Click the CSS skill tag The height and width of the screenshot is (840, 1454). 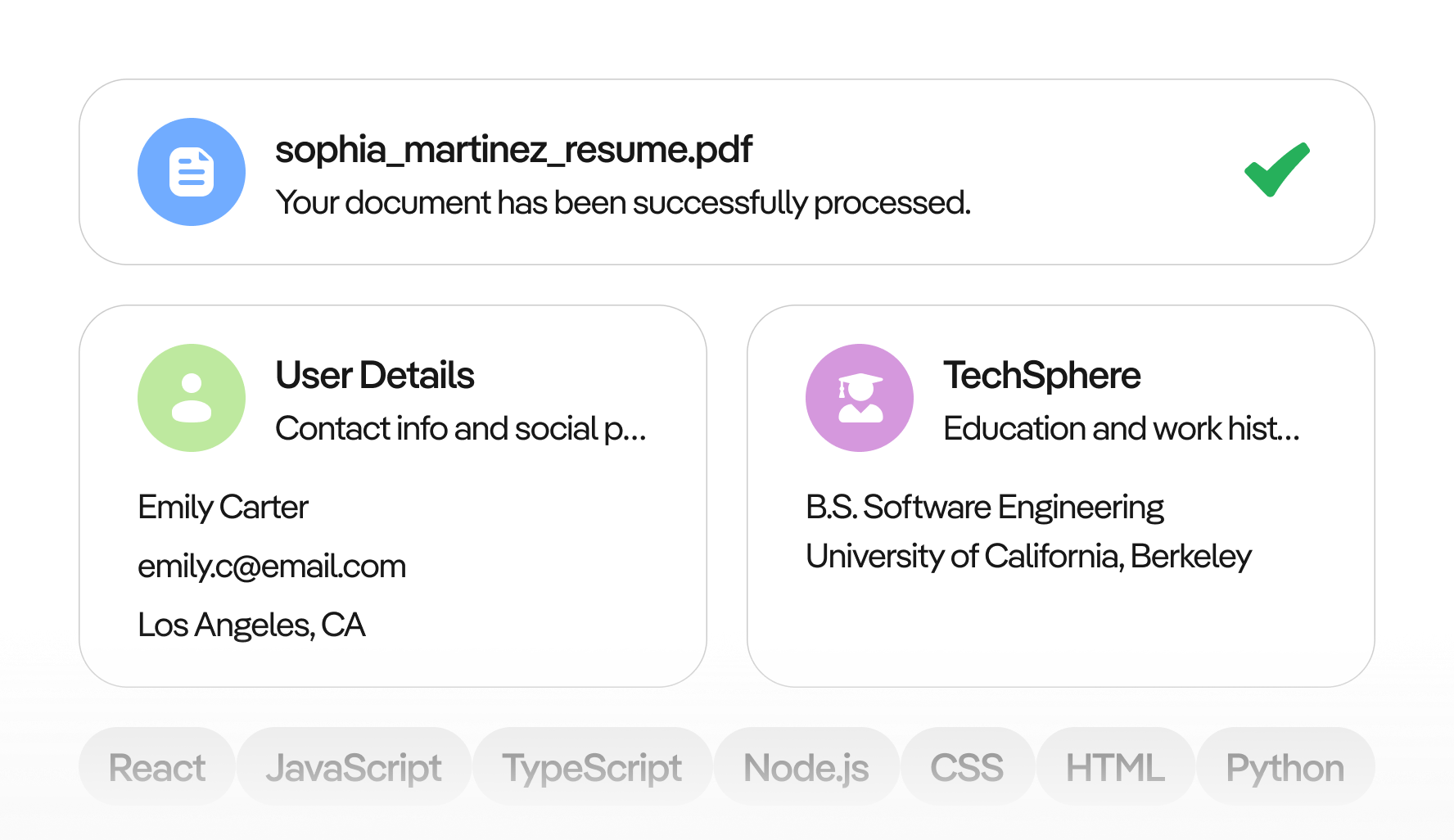click(x=967, y=767)
